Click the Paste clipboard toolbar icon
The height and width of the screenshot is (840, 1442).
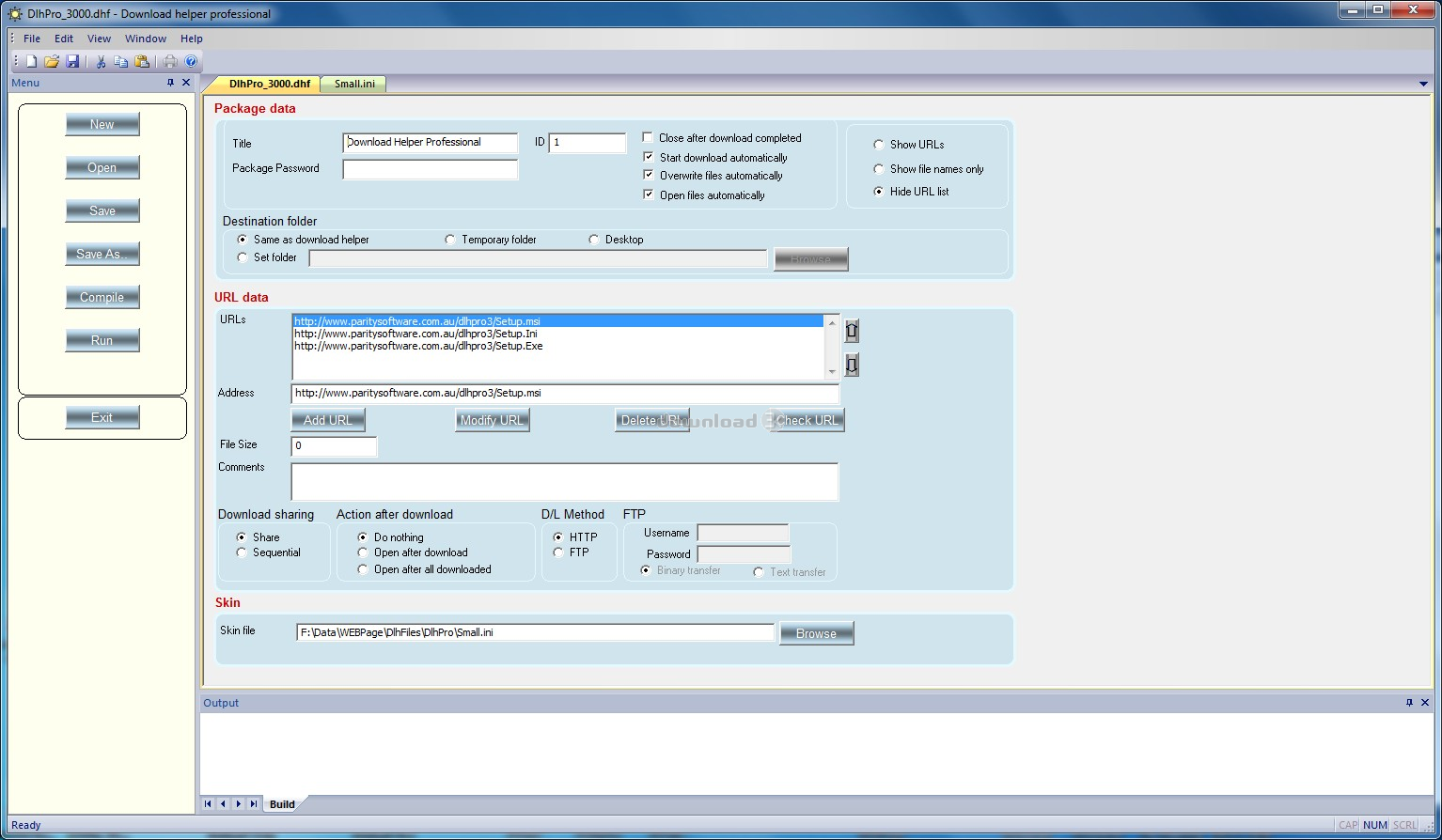[142, 61]
